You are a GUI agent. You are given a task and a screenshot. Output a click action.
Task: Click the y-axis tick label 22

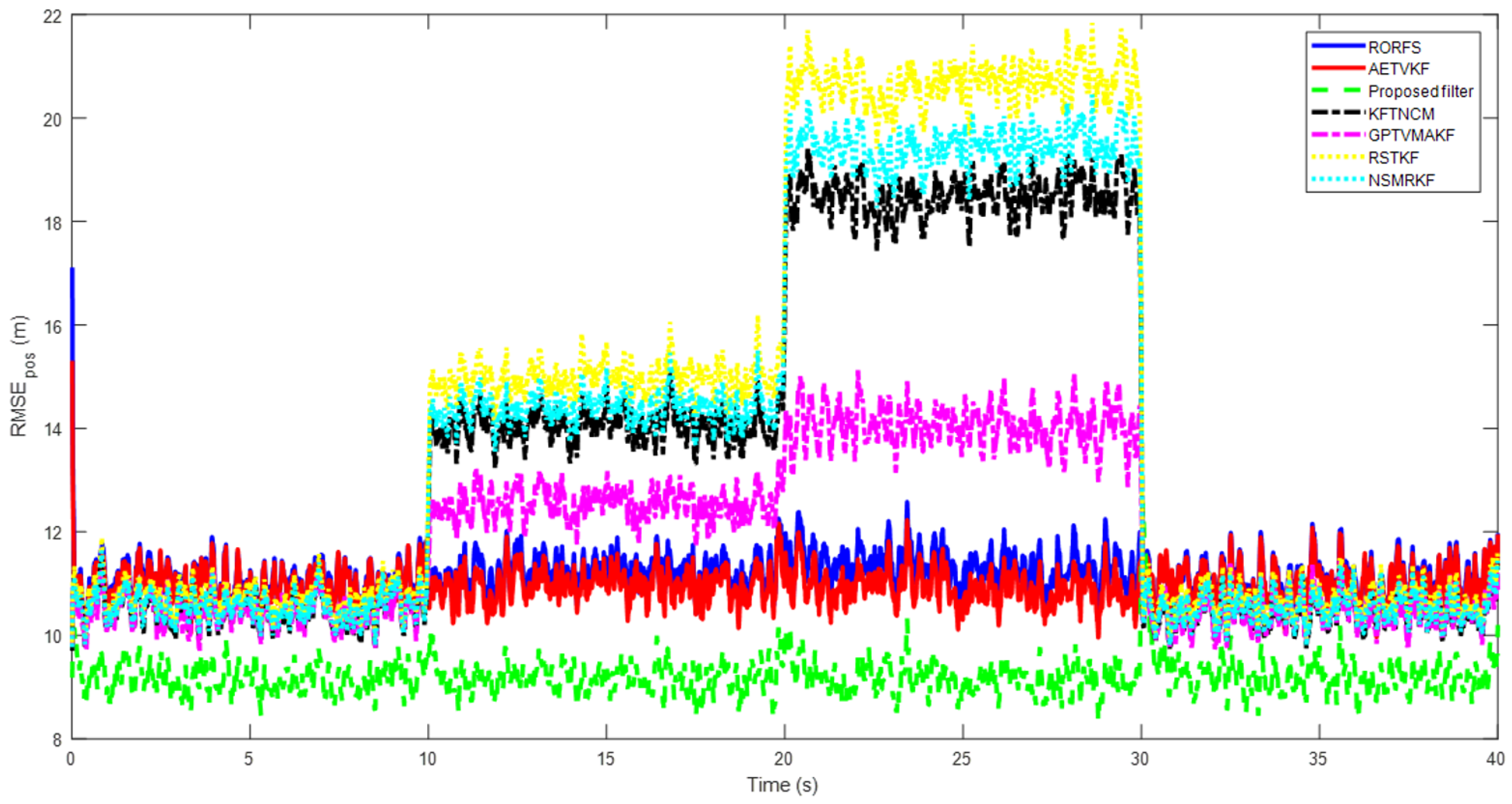(x=52, y=16)
